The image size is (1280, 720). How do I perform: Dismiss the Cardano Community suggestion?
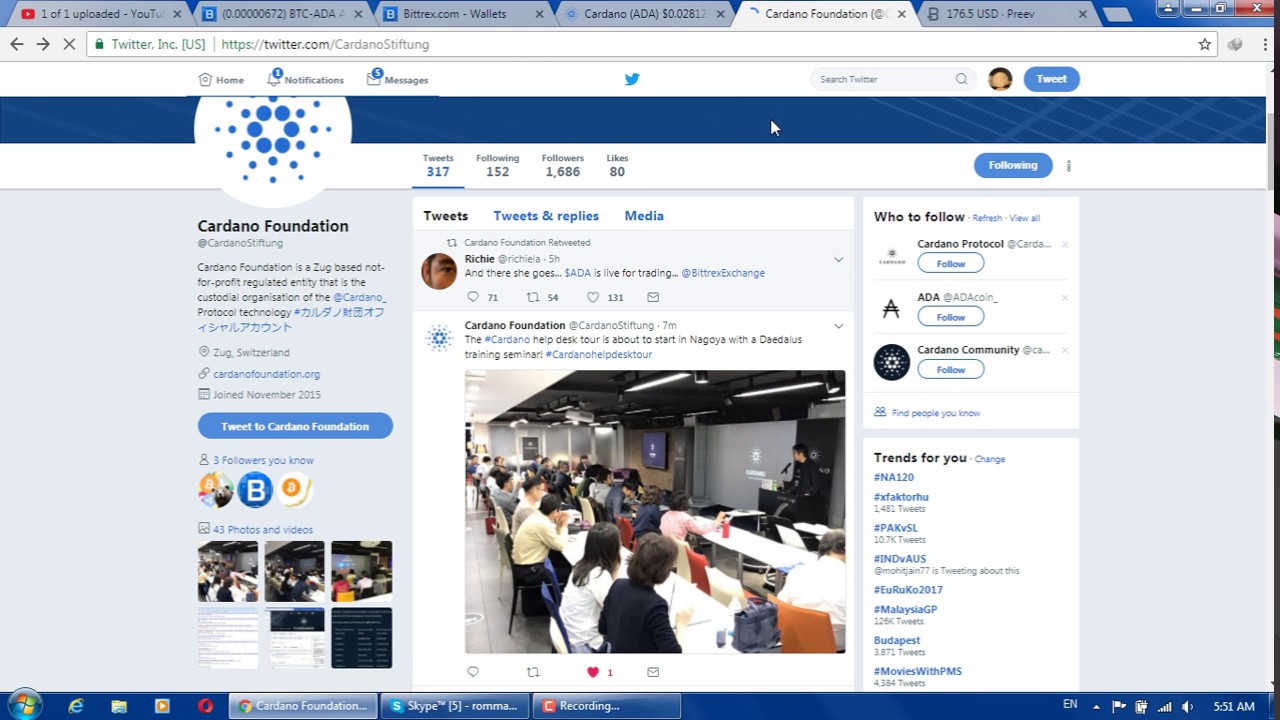point(1064,351)
